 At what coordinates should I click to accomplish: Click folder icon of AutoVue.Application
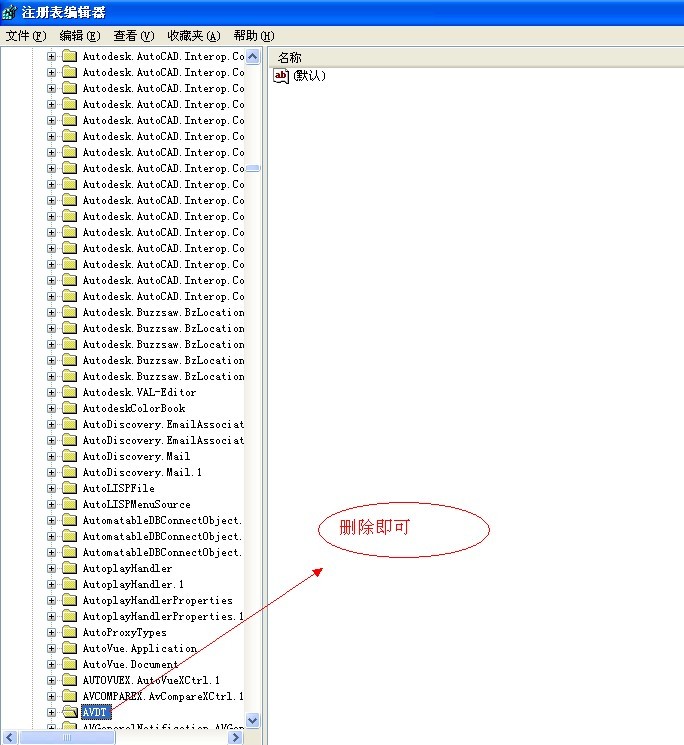[x=70, y=648]
